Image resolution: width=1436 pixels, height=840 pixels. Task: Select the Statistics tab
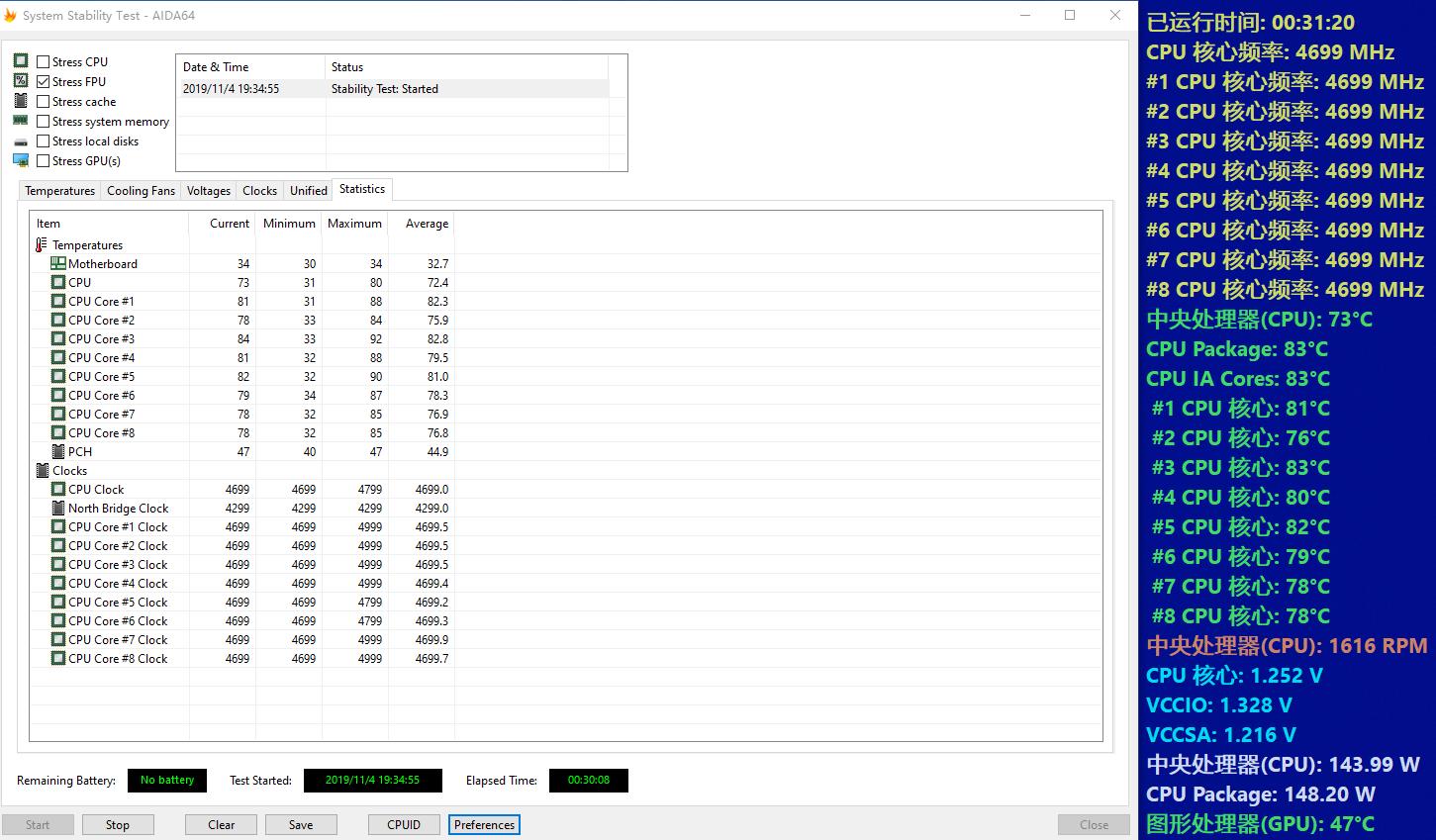[362, 189]
